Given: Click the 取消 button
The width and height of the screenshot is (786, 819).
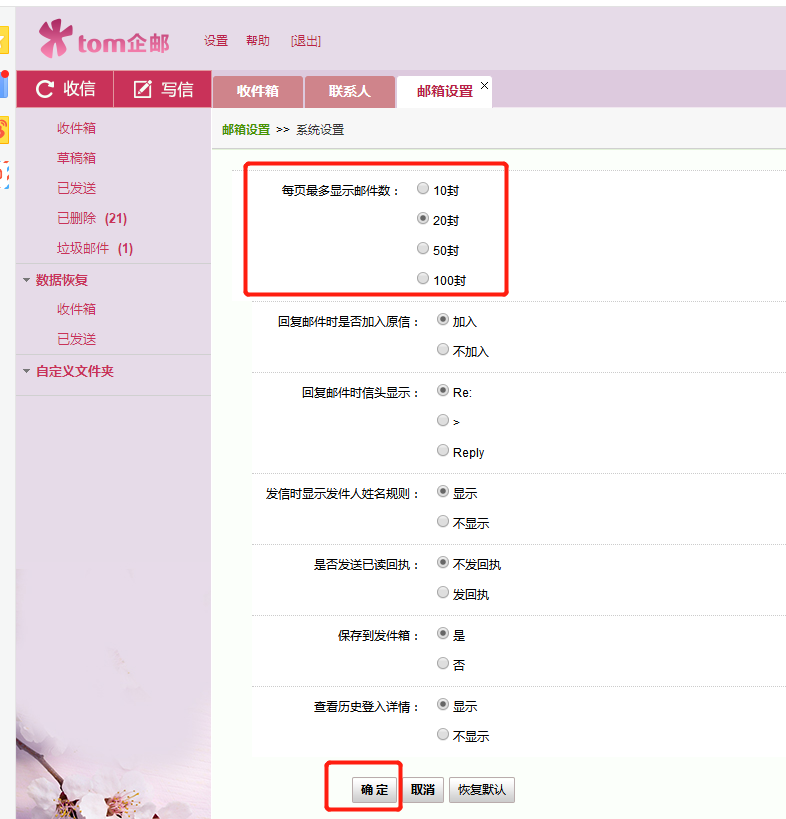Looking at the screenshot, I should point(423,790).
